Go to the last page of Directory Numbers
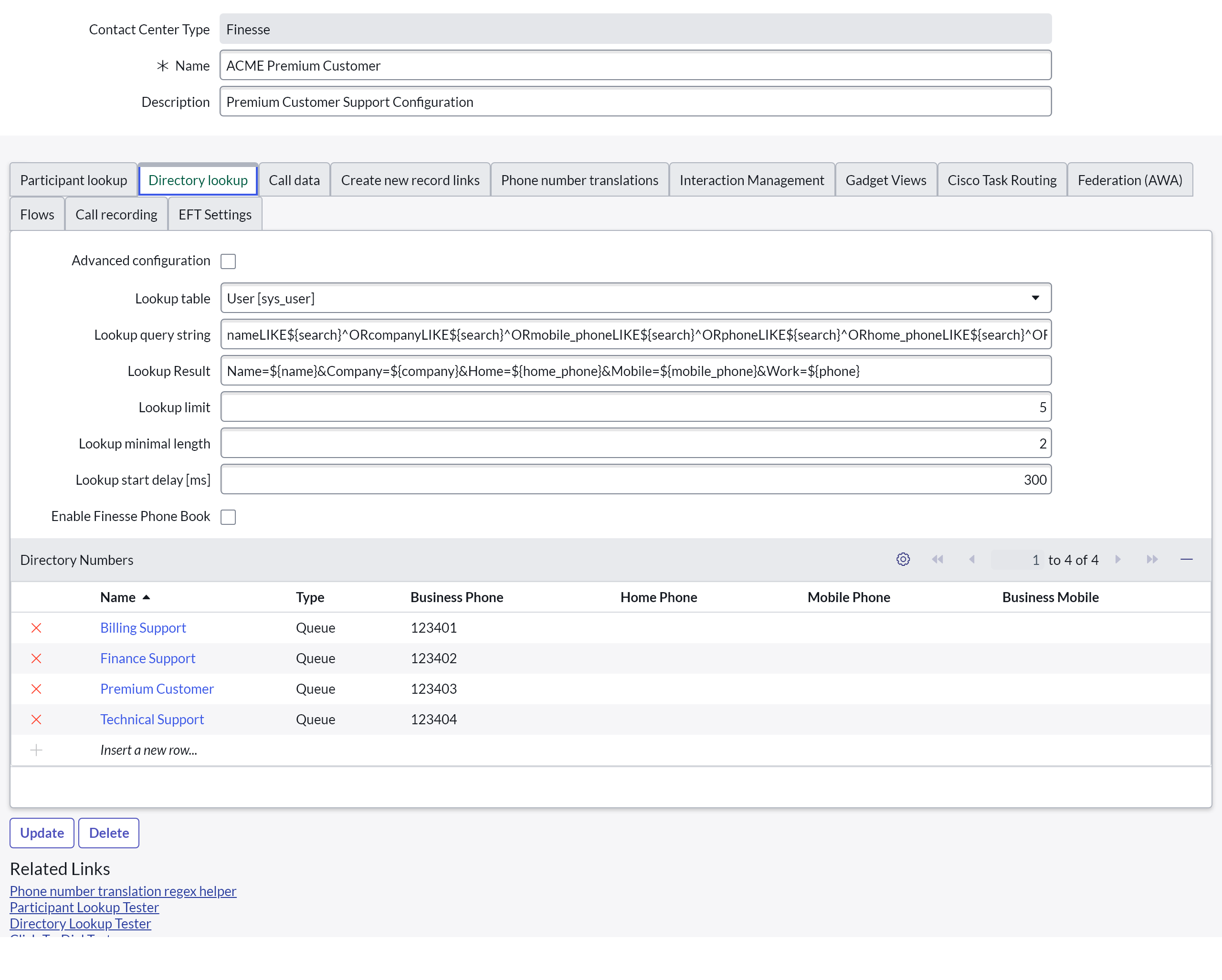The image size is (1222, 980). click(x=1152, y=560)
